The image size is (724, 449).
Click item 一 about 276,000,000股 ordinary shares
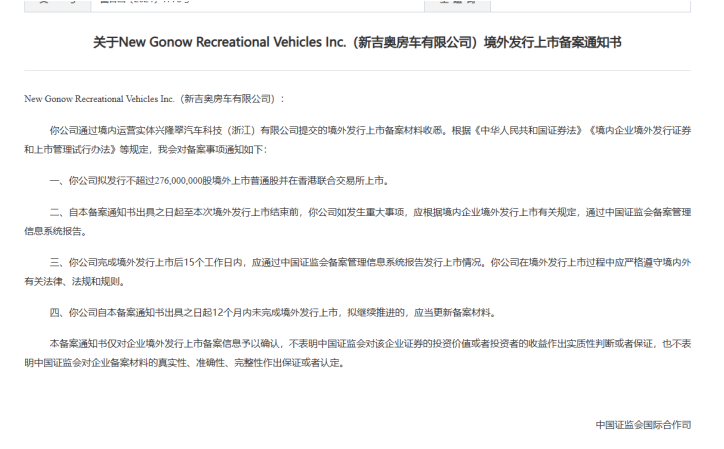tap(219, 181)
